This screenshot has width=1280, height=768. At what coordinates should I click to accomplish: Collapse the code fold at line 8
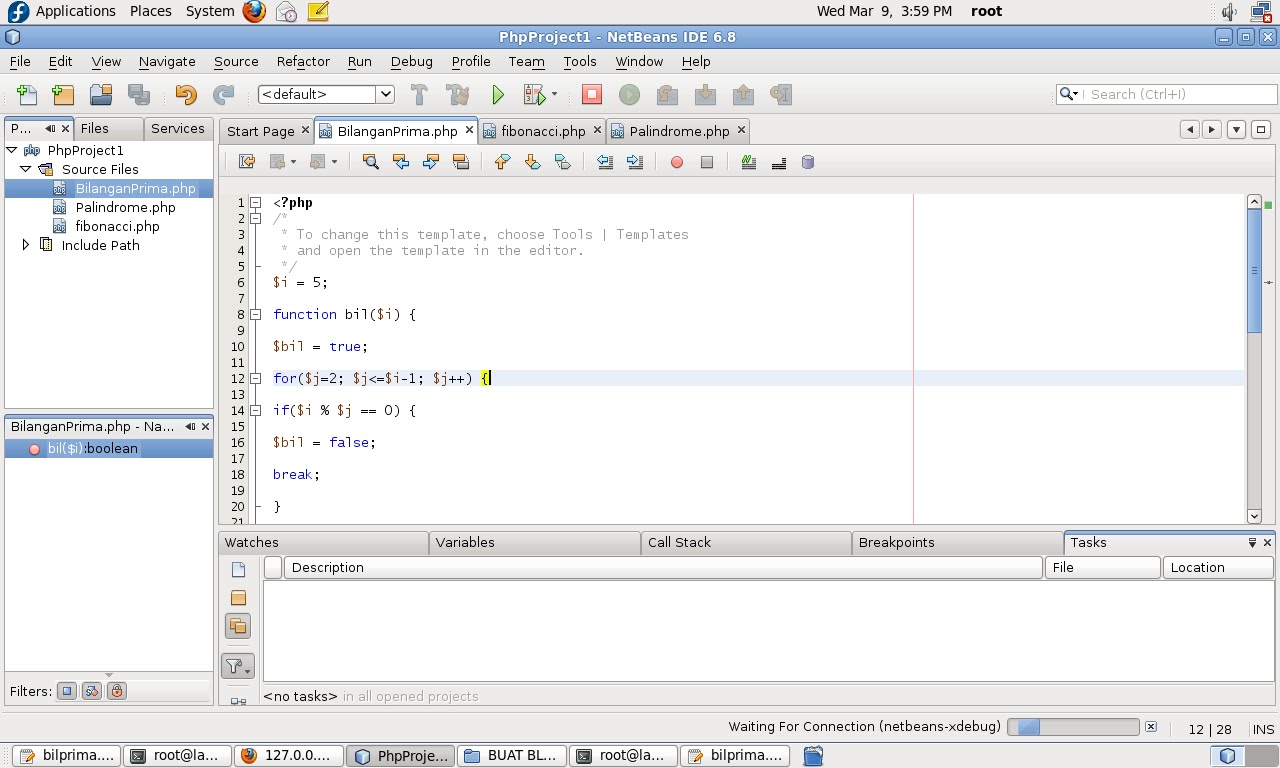[x=256, y=314]
